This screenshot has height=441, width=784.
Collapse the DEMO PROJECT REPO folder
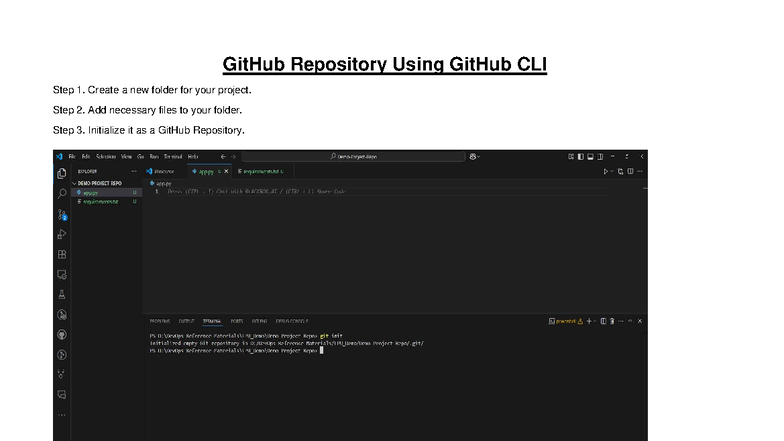100,184
